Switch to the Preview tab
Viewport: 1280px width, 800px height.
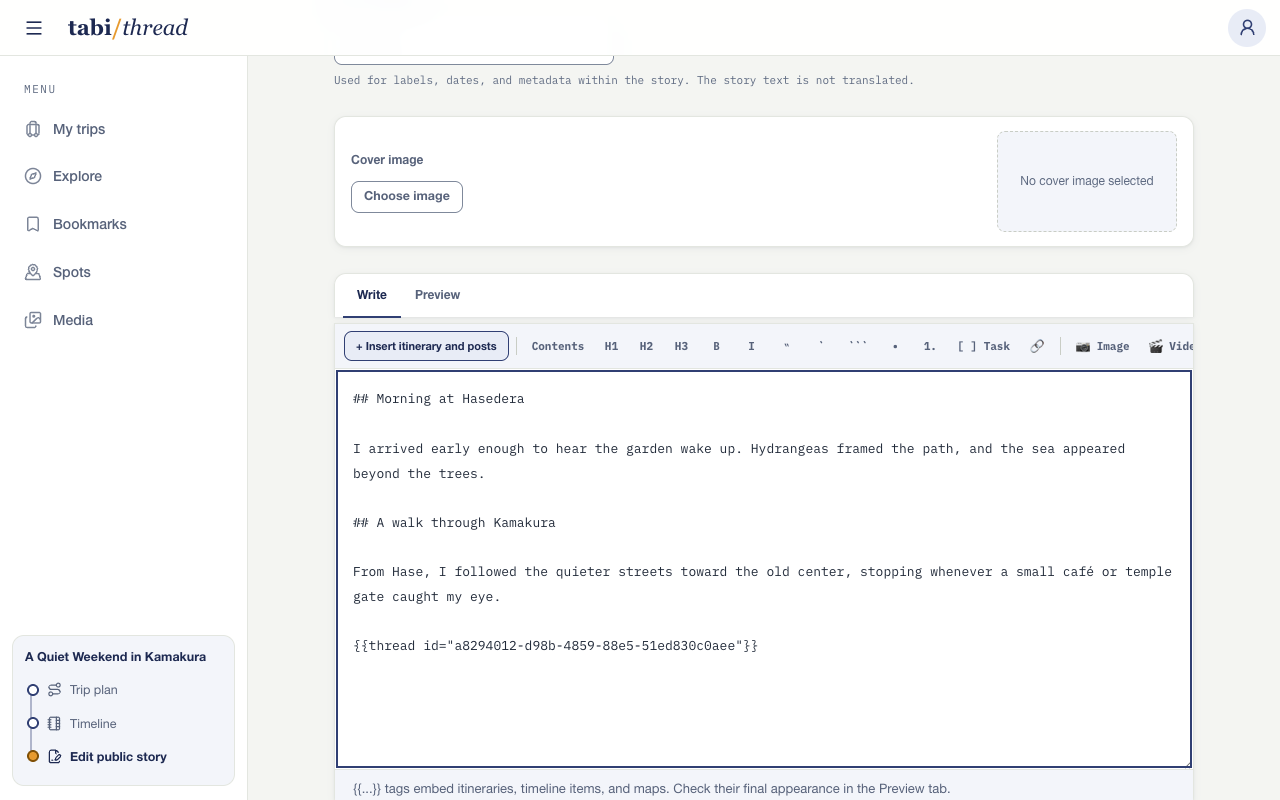pyautogui.click(x=437, y=295)
